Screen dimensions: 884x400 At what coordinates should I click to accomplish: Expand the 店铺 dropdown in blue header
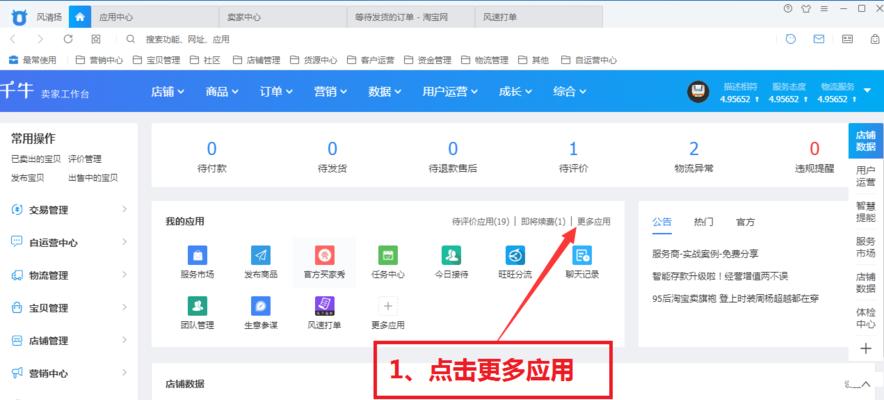point(167,91)
